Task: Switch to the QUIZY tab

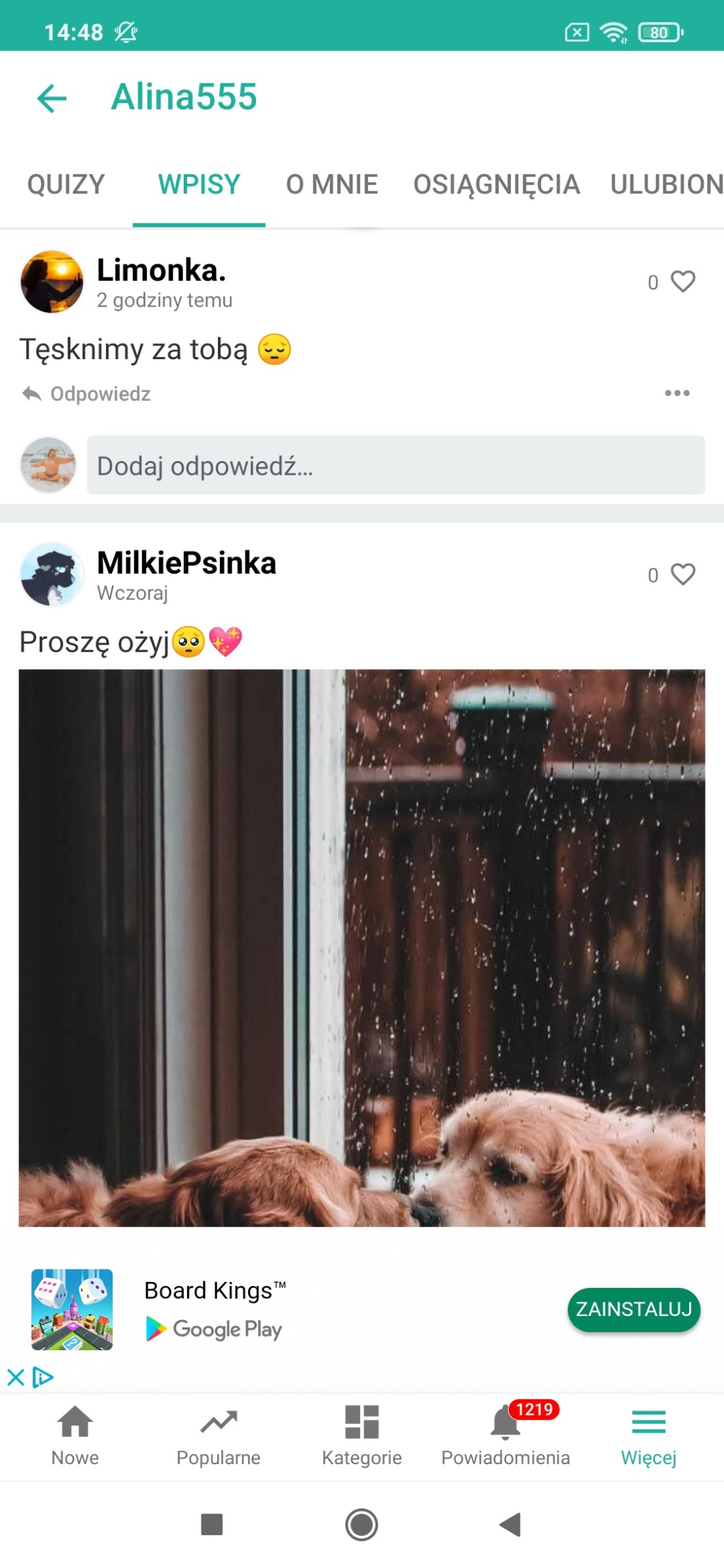Action: click(66, 185)
